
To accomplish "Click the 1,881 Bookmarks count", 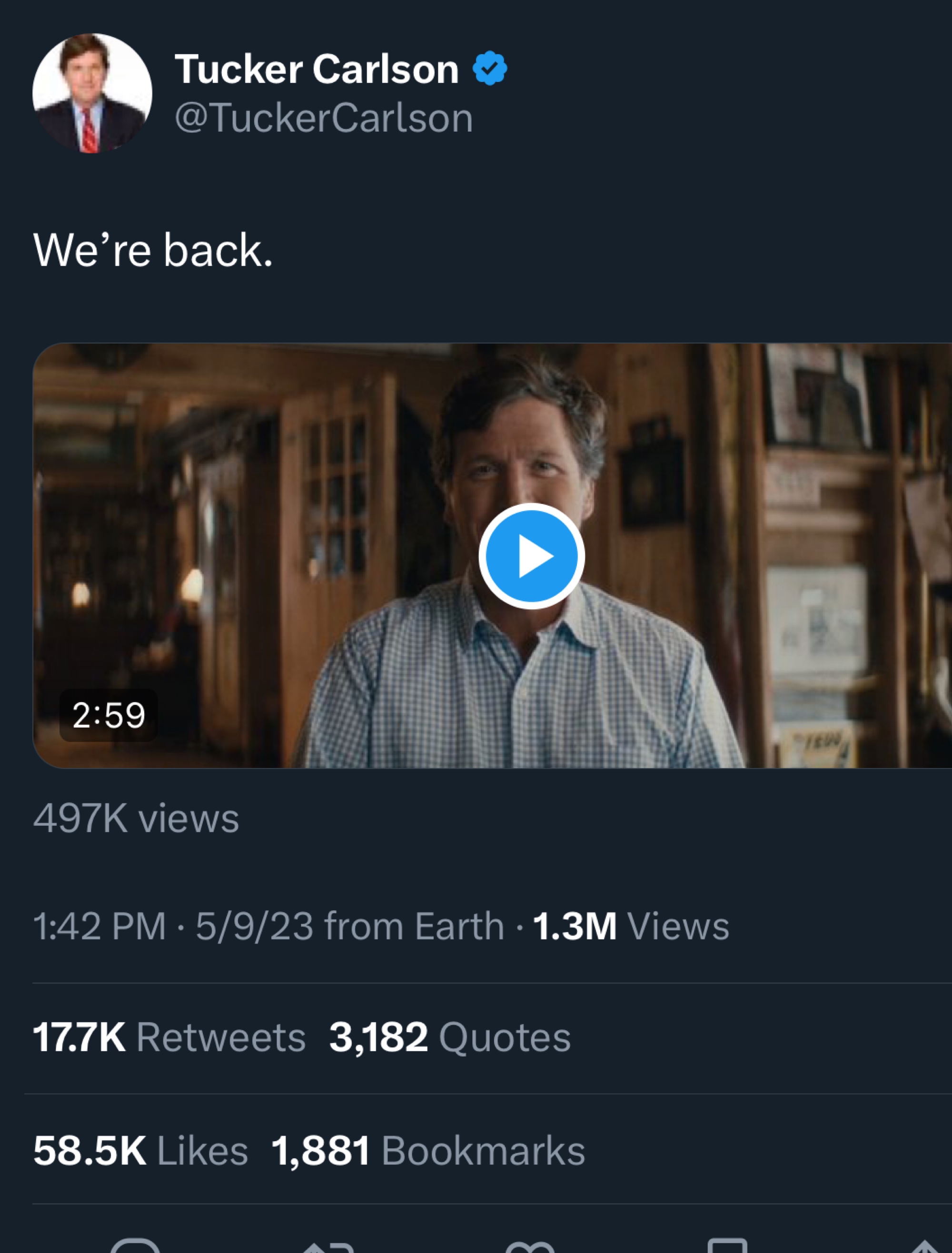I will coord(428,1151).
